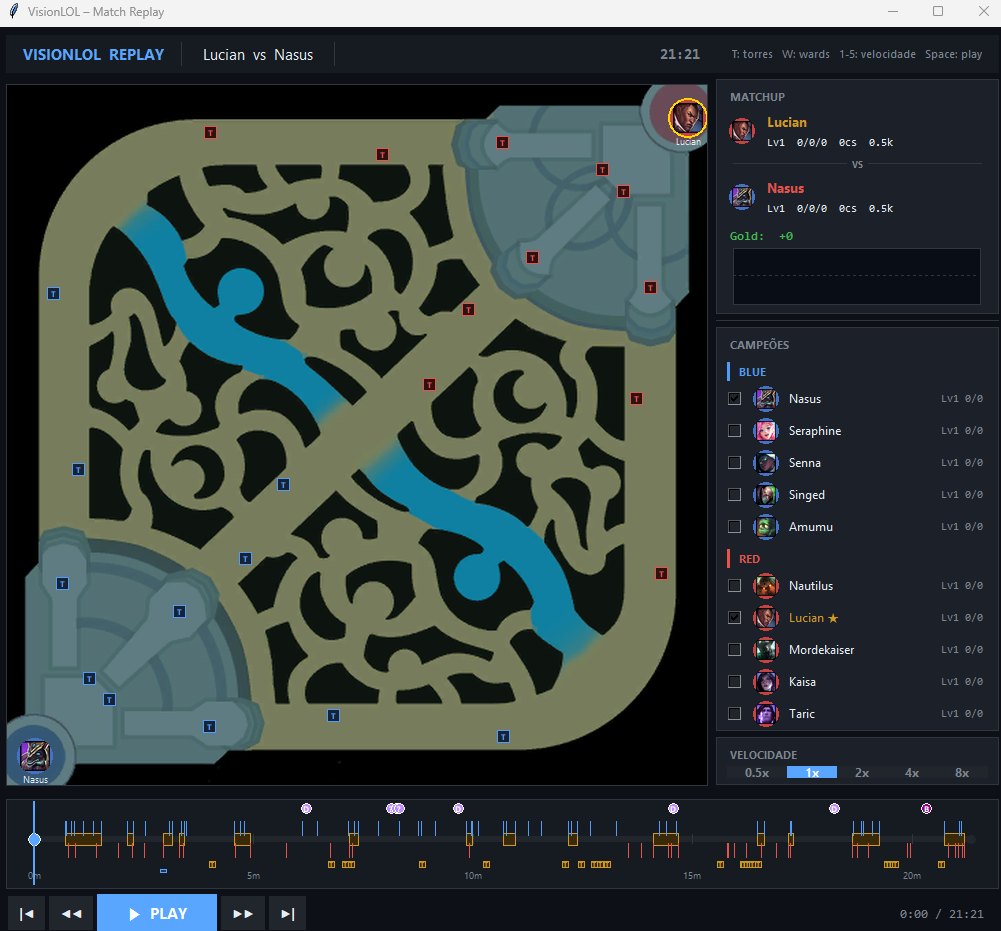The height and width of the screenshot is (931, 1001).
Task: Click Taric's portrait icon
Action: 765,713
